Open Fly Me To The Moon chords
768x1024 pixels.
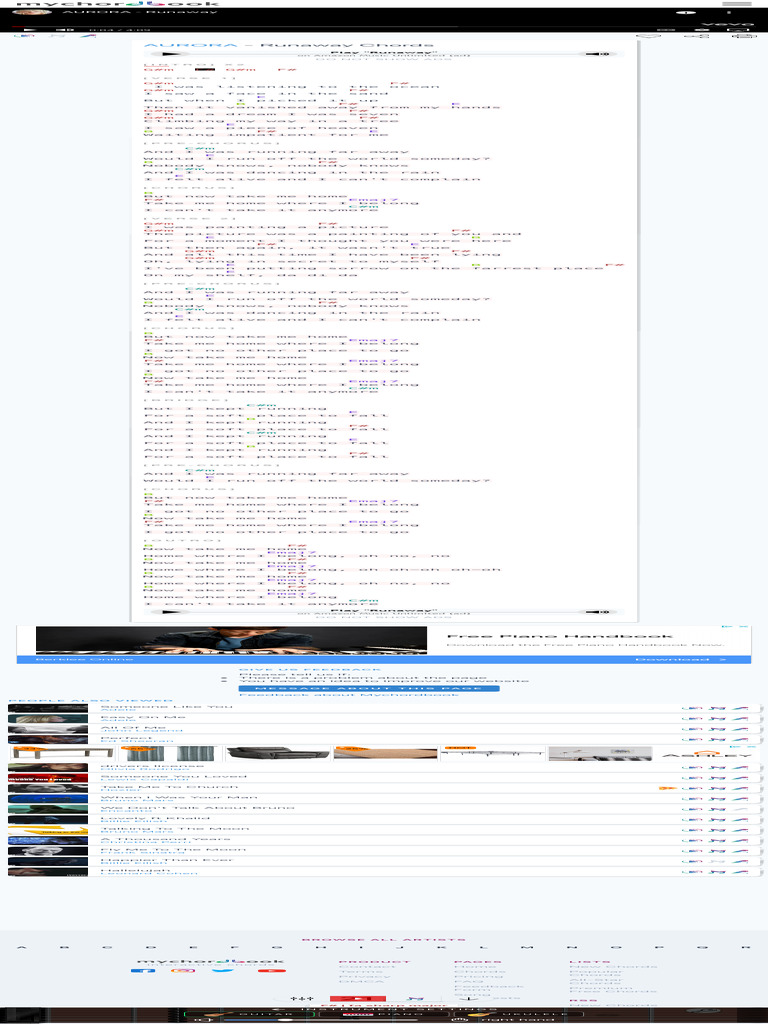click(173, 850)
